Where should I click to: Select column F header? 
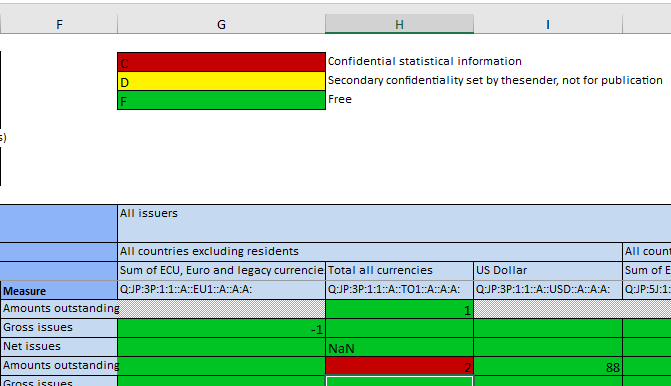[59, 24]
